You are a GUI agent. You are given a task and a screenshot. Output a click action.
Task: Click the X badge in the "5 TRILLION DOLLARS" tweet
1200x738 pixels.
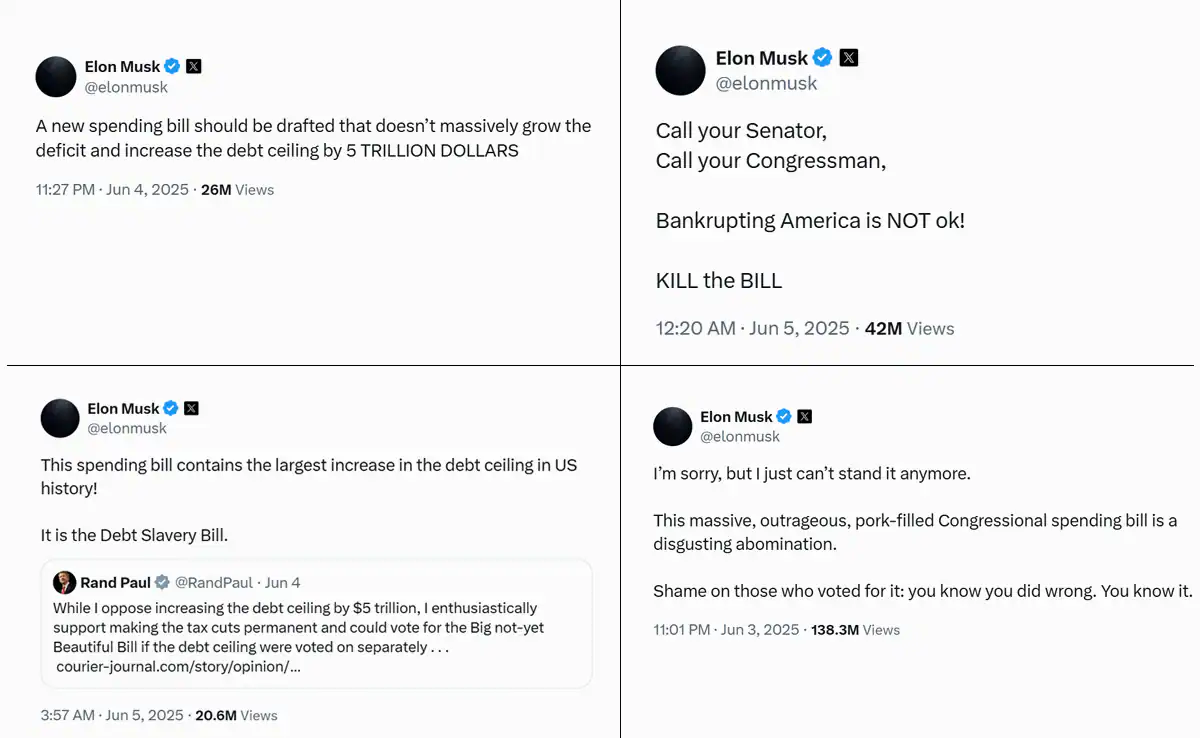coord(194,67)
